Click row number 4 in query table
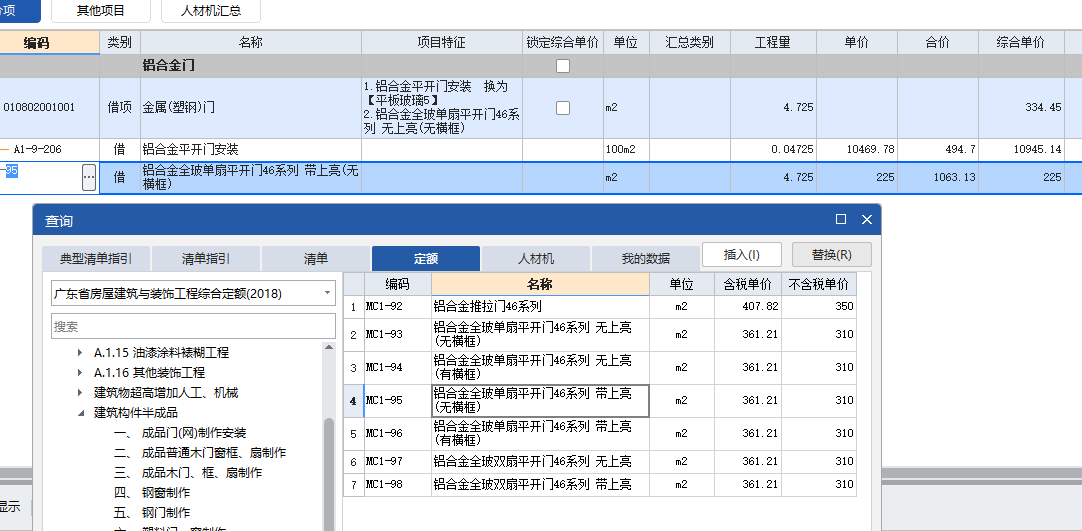Viewport: 1082px width, 531px height. (353, 401)
